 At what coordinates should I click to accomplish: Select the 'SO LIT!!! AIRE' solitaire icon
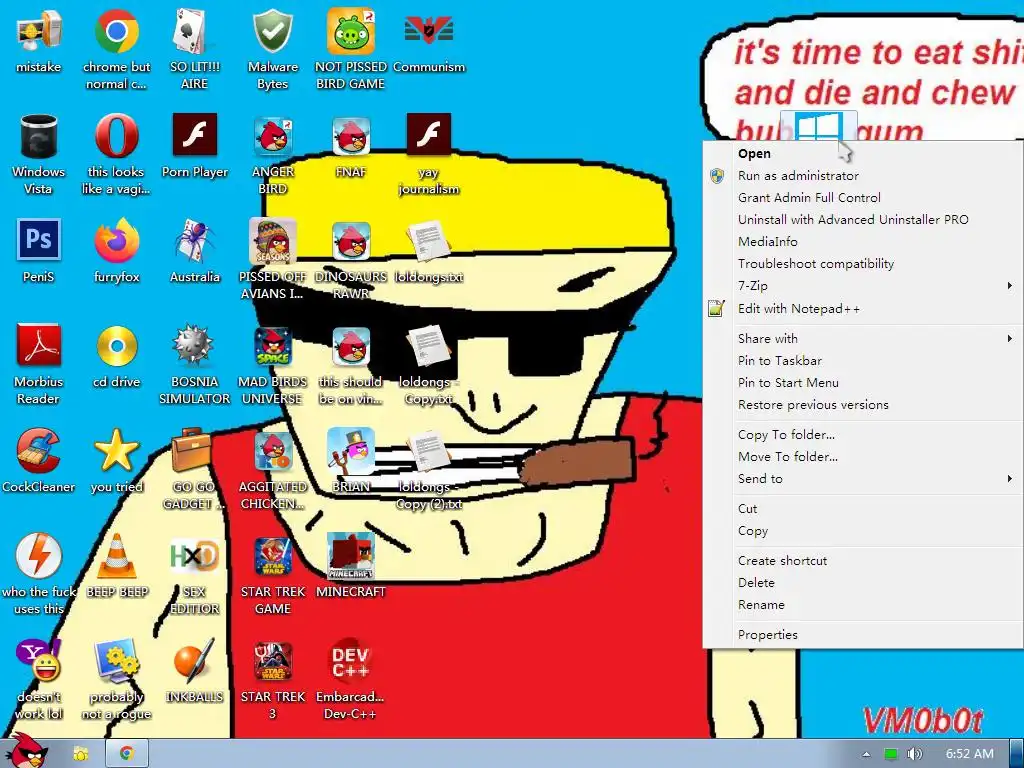point(194,31)
